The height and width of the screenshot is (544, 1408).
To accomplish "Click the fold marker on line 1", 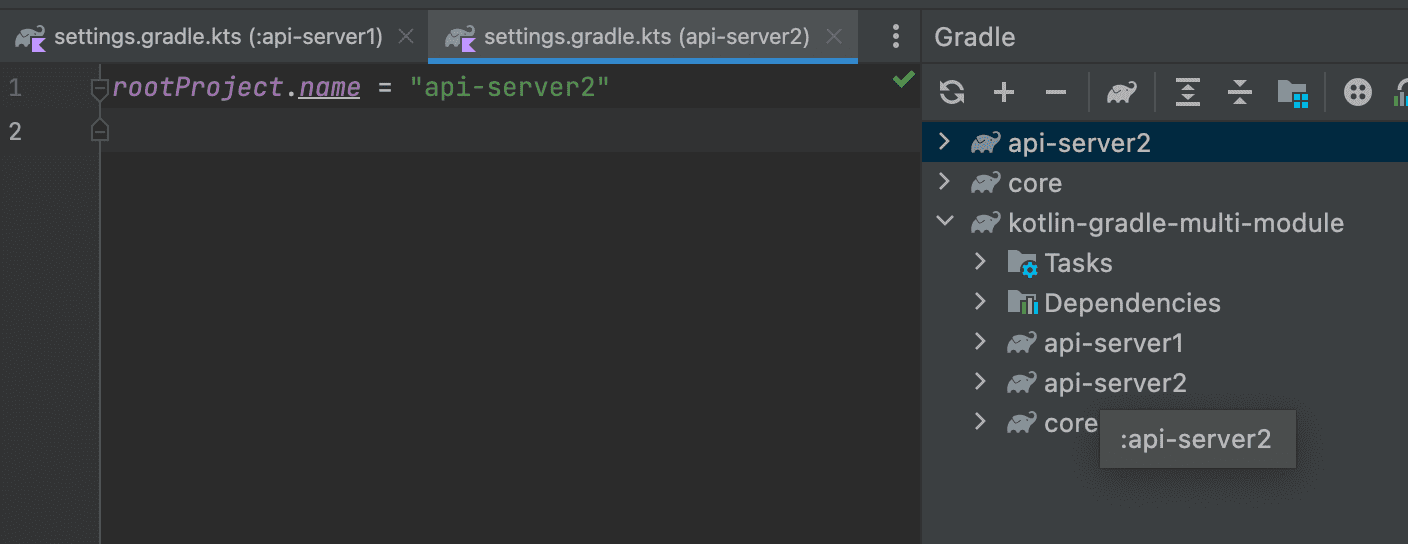I will (x=99, y=89).
